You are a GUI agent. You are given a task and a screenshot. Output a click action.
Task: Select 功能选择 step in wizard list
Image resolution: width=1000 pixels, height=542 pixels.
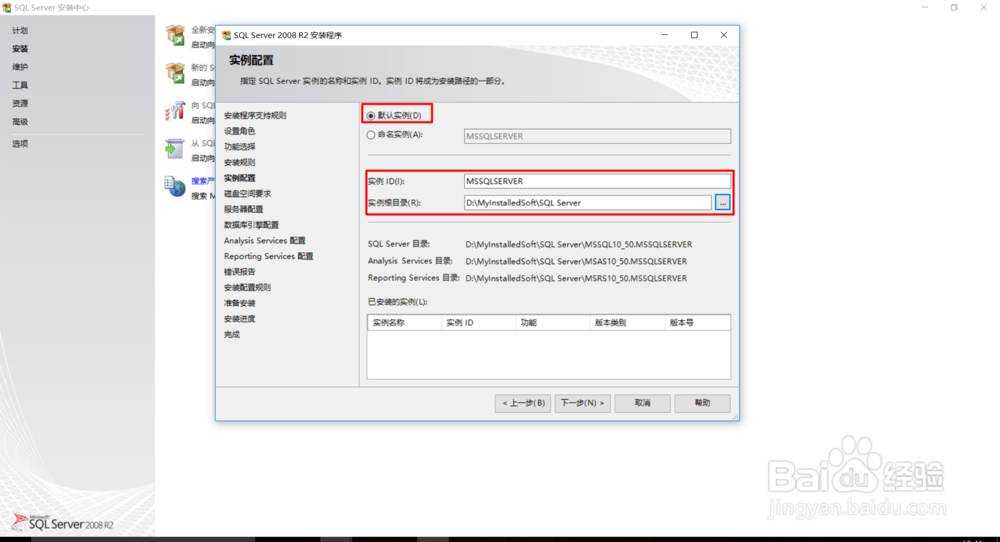point(239,147)
